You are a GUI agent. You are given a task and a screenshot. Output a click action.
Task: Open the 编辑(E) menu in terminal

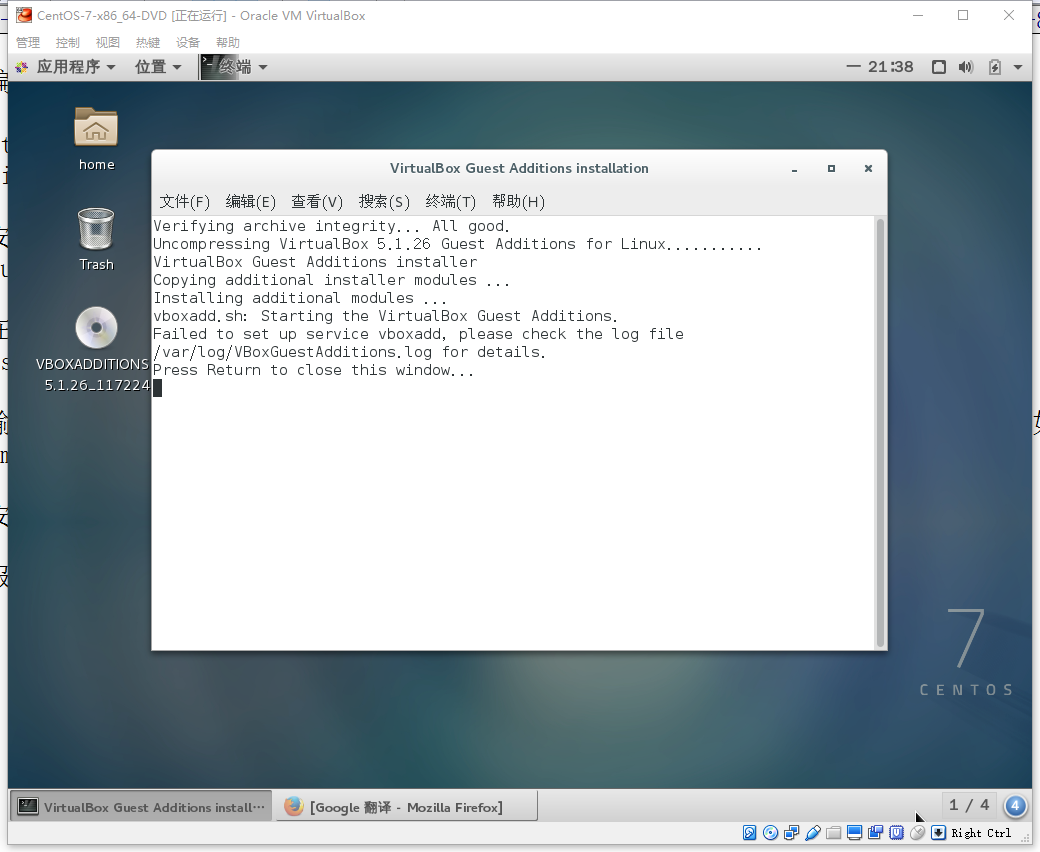(x=250, y=201)
